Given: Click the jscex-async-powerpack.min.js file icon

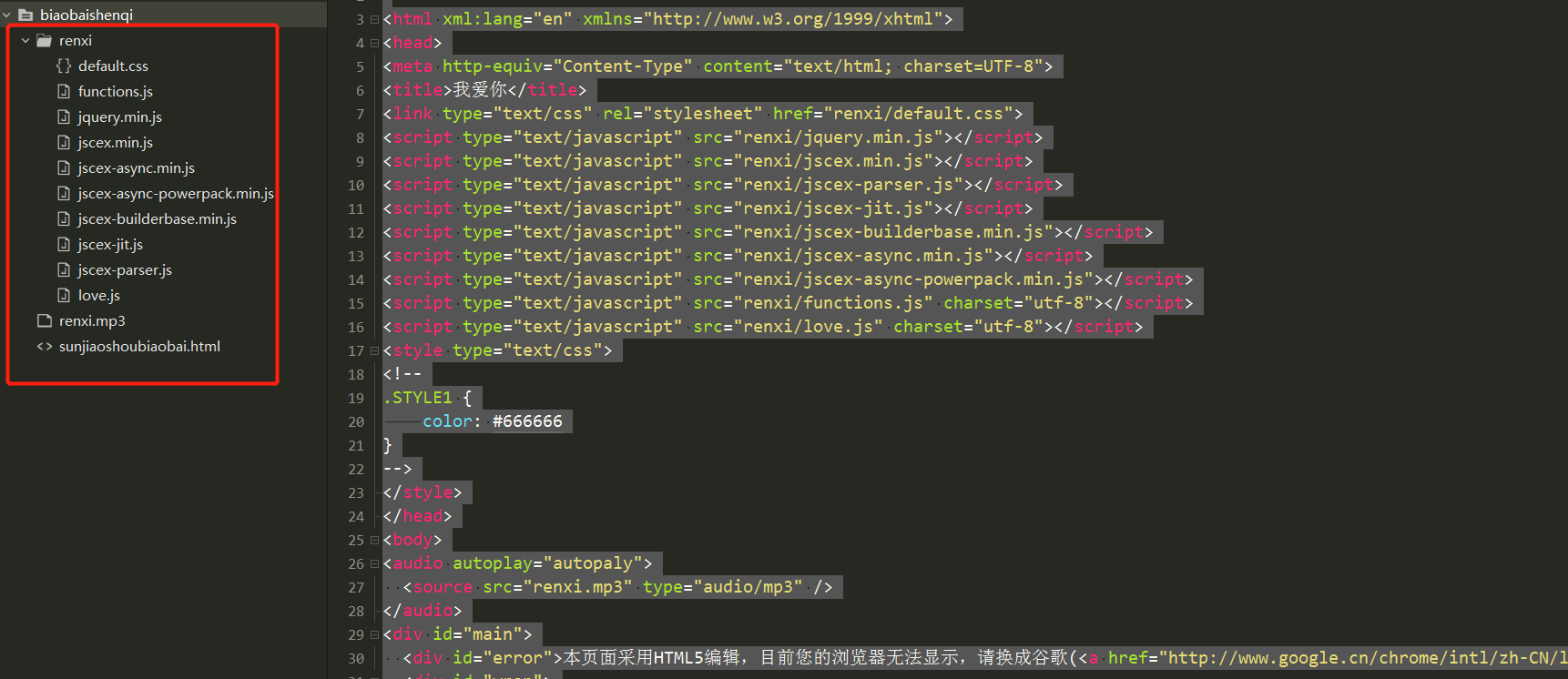Looking at the screenshot, I should [x=64, y=193].
